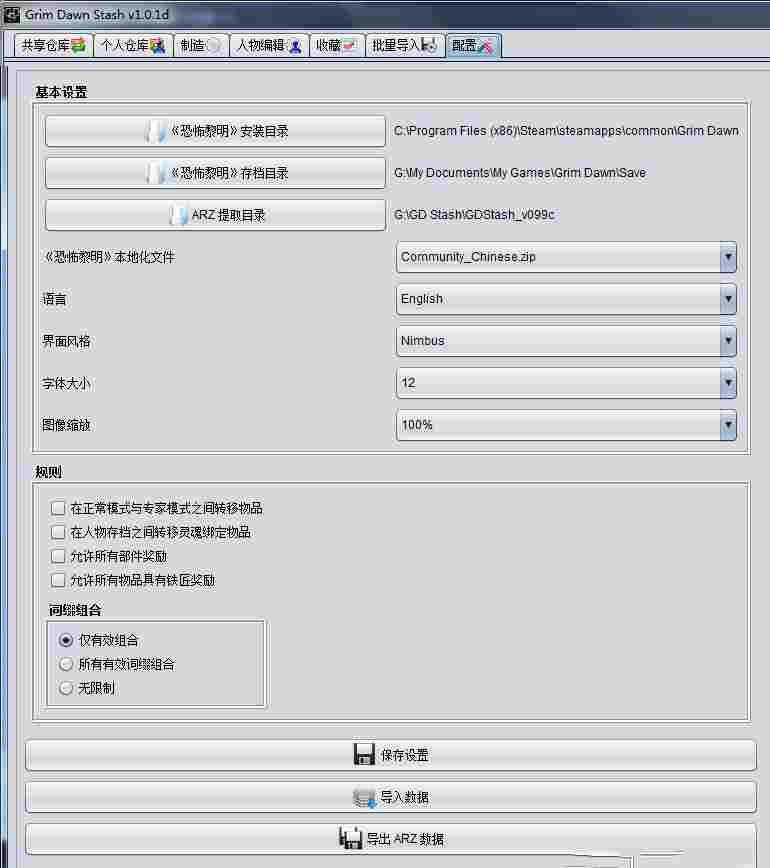Open the 语言 dropdown showing English
Viewport: 770px width, 868px height.
[x=566, y=299]
